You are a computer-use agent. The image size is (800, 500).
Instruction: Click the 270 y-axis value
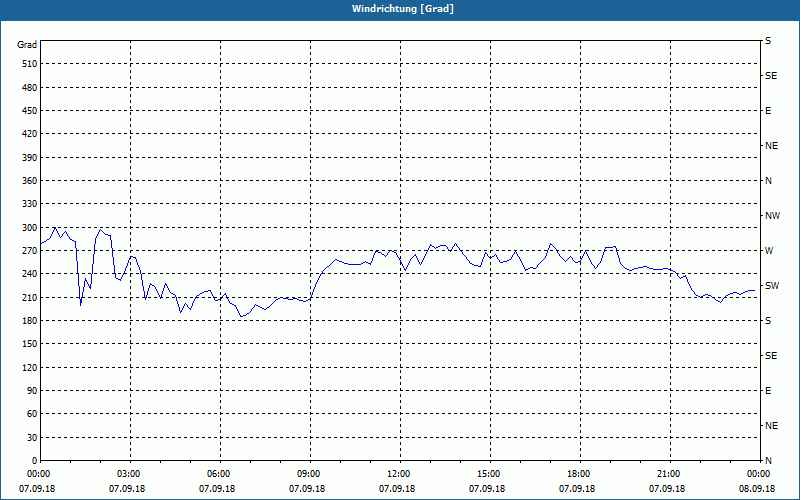pyautogui.click(x=30, y=251)
